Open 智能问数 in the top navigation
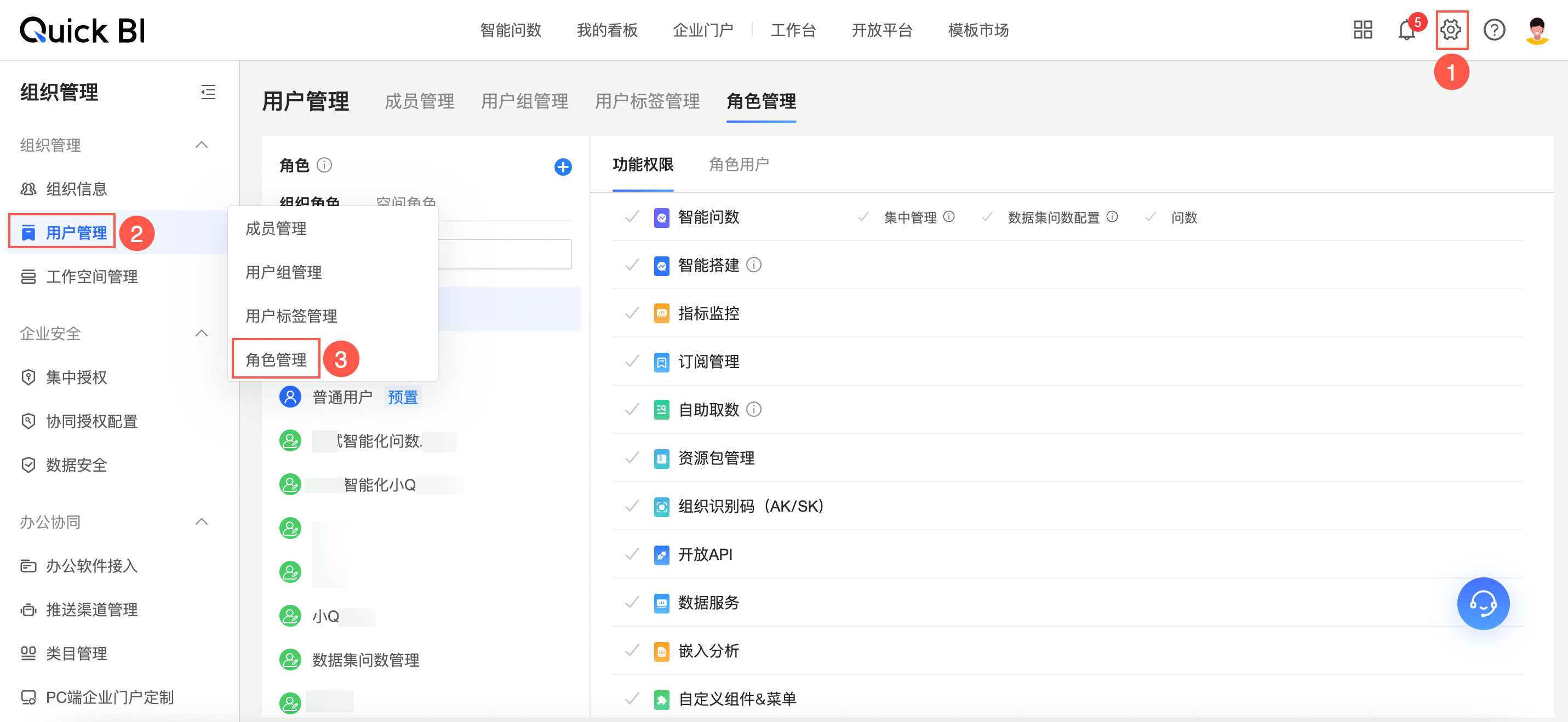This screenshot has width=1568, height=722. [510, 30]
